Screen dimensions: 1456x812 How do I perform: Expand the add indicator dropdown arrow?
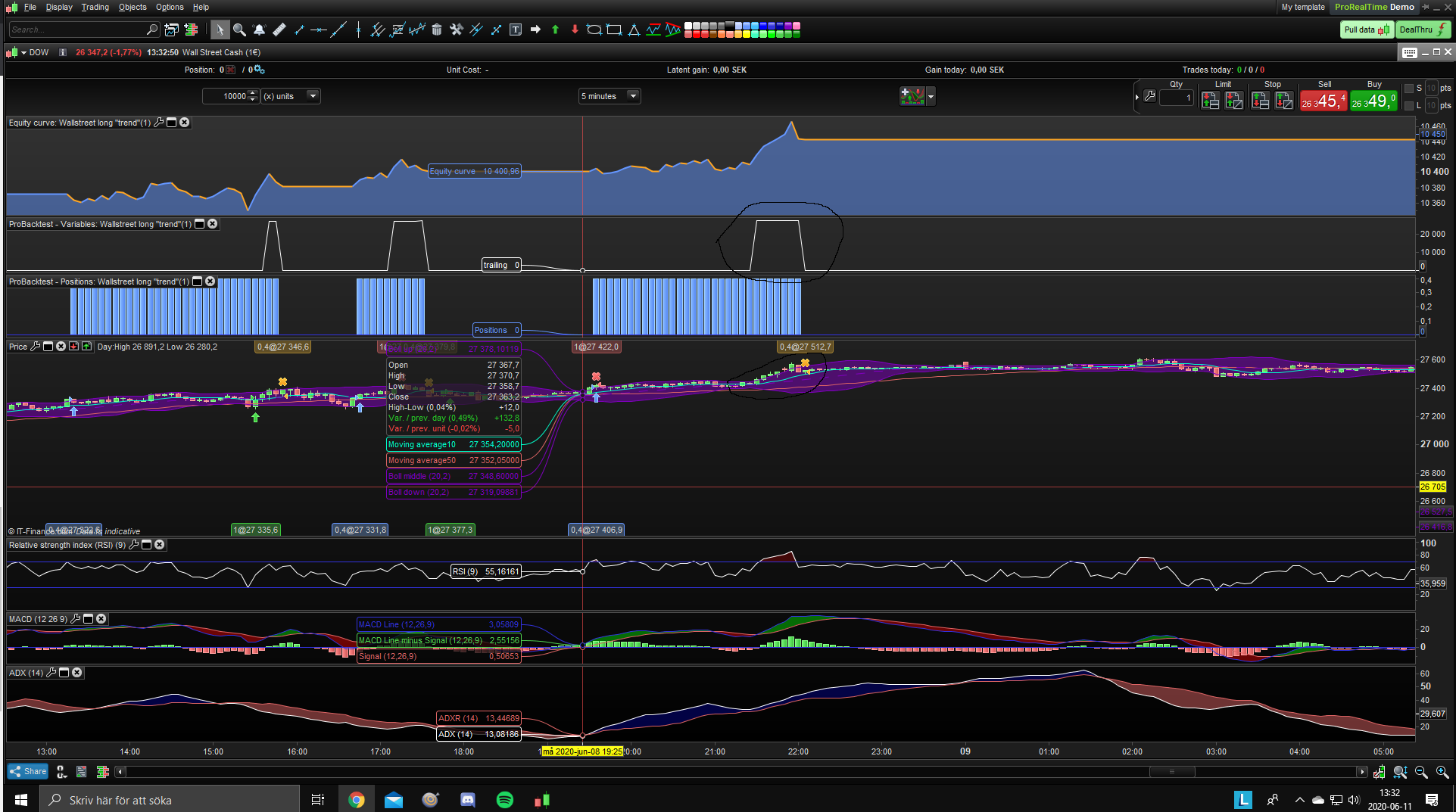click(x=931, y=97)
